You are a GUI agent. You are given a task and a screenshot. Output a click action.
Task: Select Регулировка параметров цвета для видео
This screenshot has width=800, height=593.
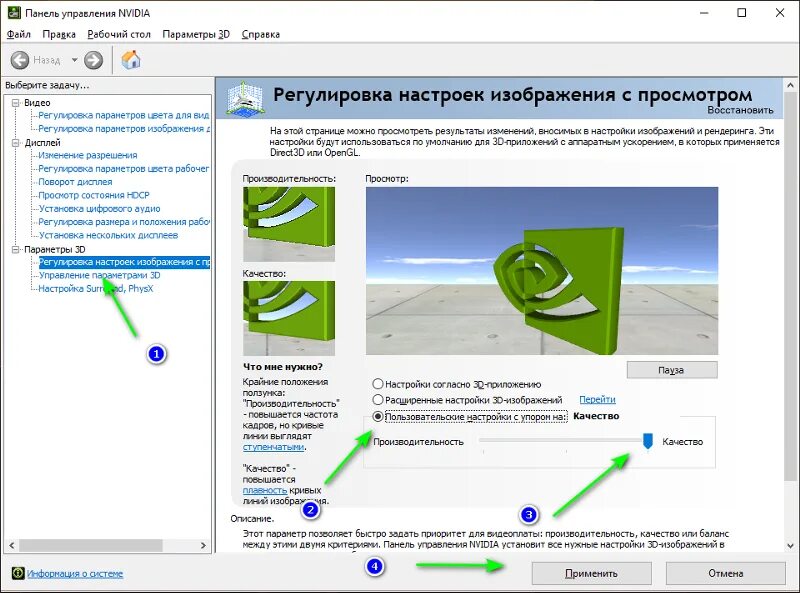[x=124, y=115]
